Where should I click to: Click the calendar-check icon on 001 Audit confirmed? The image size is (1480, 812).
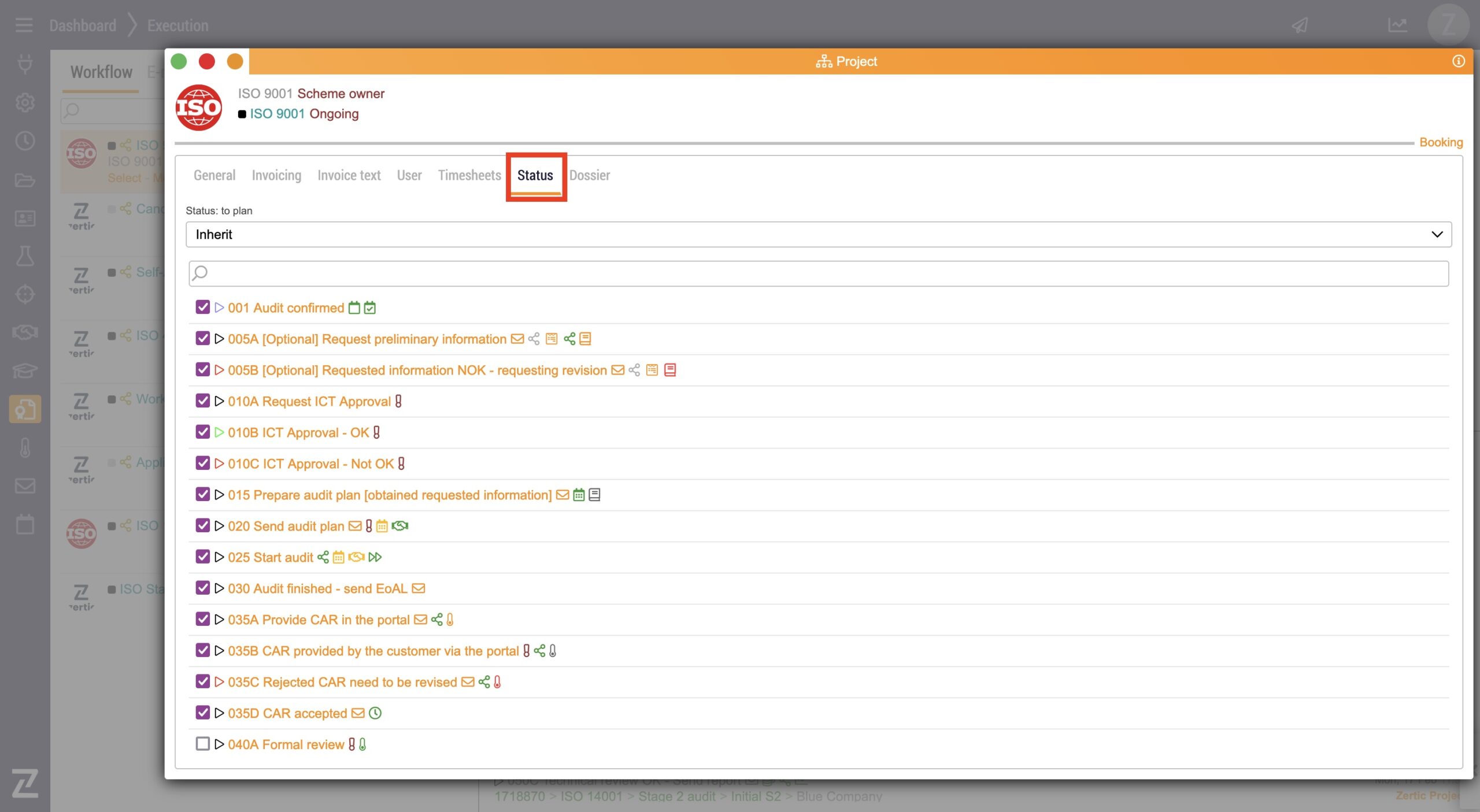(x=370, y=308)
